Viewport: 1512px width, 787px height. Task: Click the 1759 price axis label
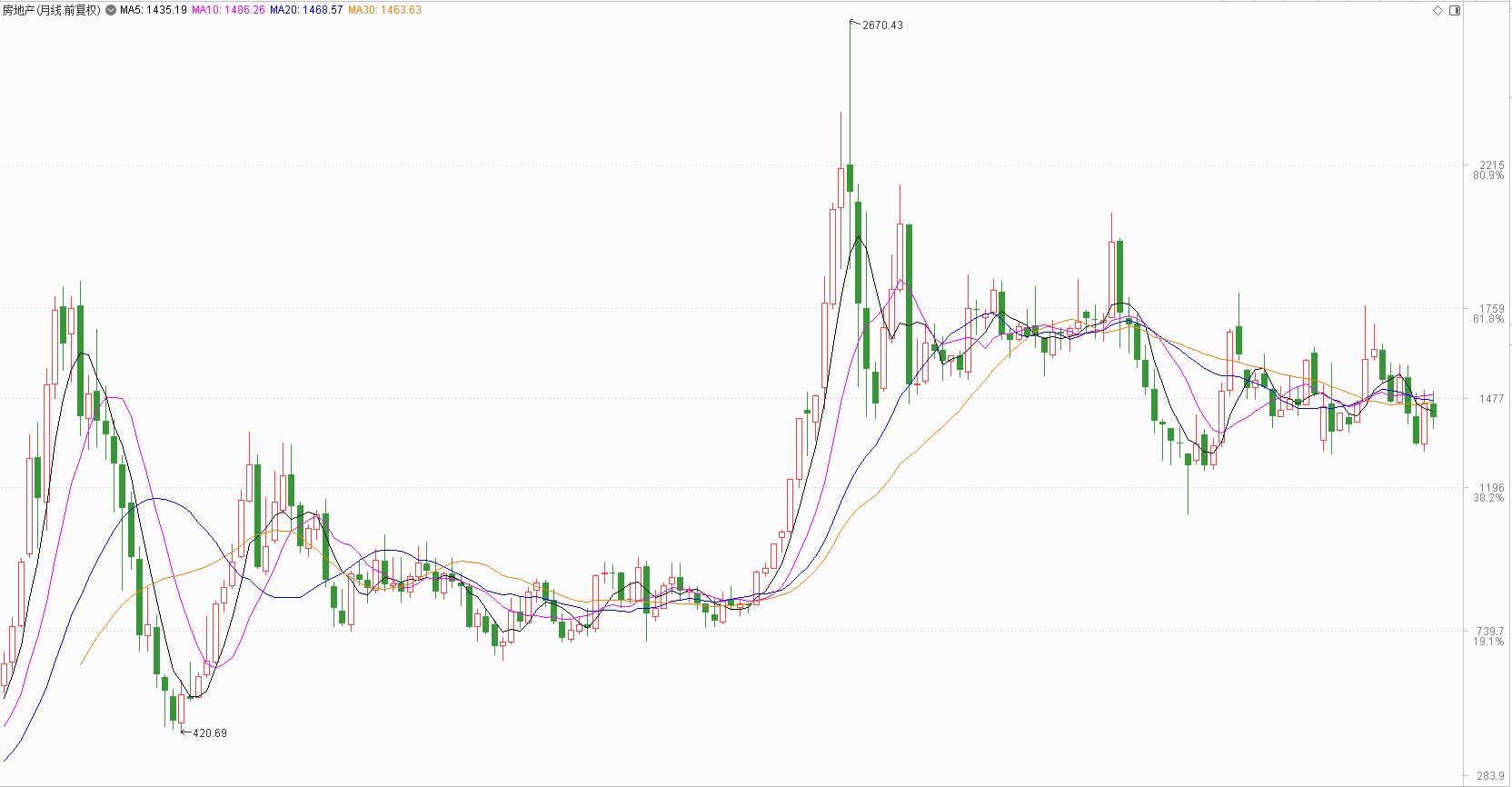click(x=1491, y=309)
